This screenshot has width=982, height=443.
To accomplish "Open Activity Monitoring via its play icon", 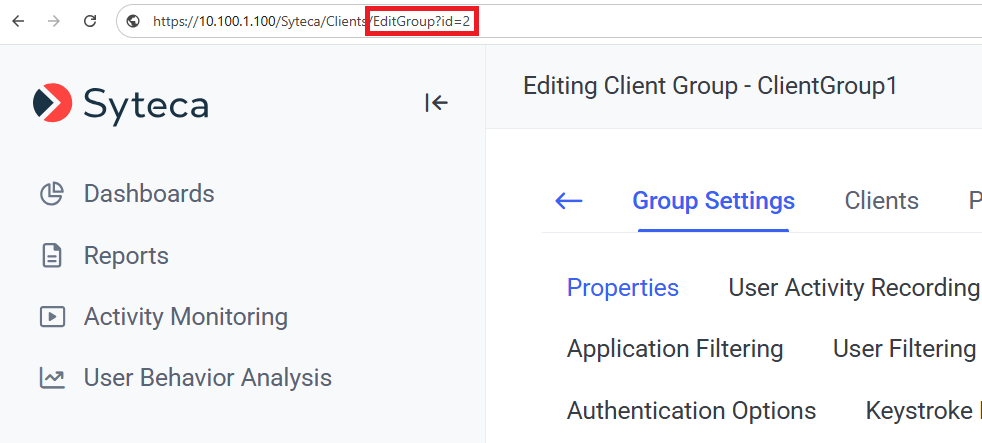I will tap(52, 318).
